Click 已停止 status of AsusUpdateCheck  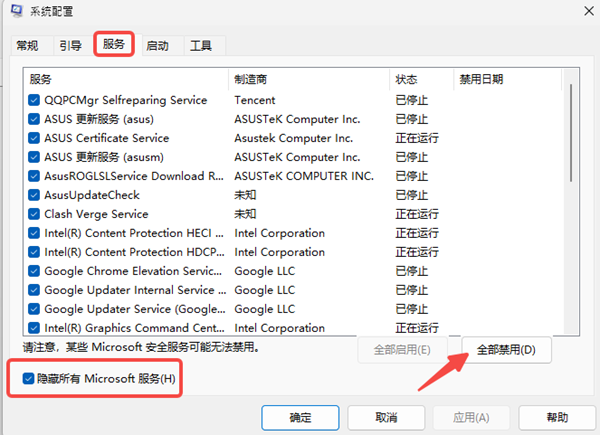click(411, 195)
